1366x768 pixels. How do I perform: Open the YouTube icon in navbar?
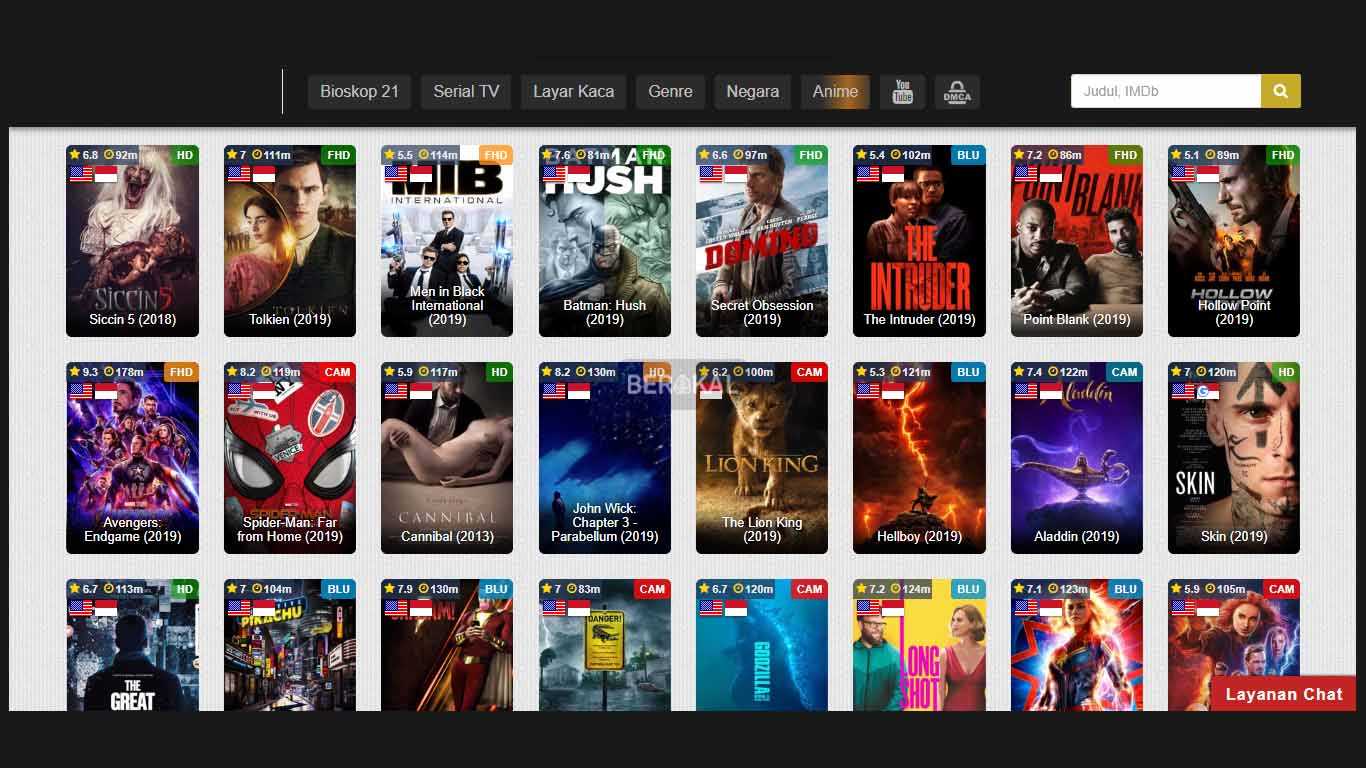click(x=903, y=92)
